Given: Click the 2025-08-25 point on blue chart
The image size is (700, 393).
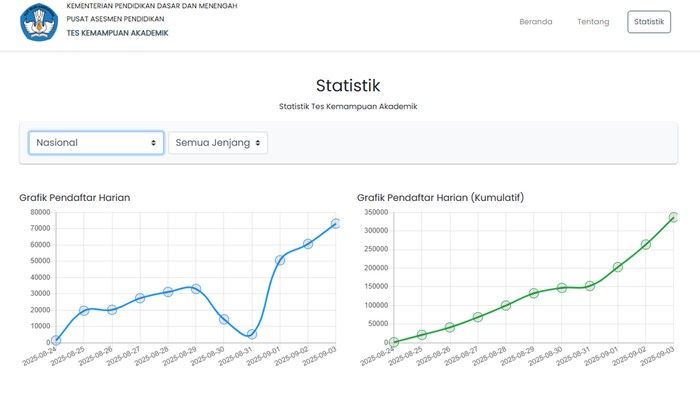Looking at the screenshot, I should click(84, 310).
